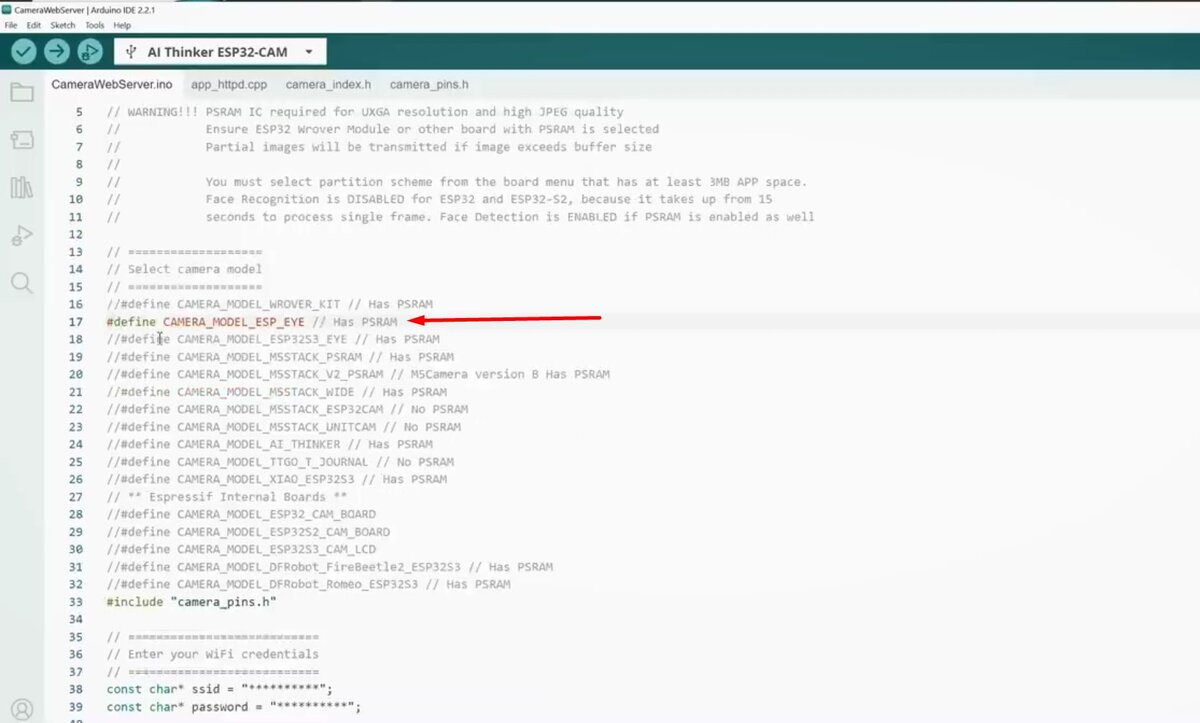Viewport: 1200px width, 723px height.
Task: Switch to the camera_index.h tab
Action: (x=328, y=85)
